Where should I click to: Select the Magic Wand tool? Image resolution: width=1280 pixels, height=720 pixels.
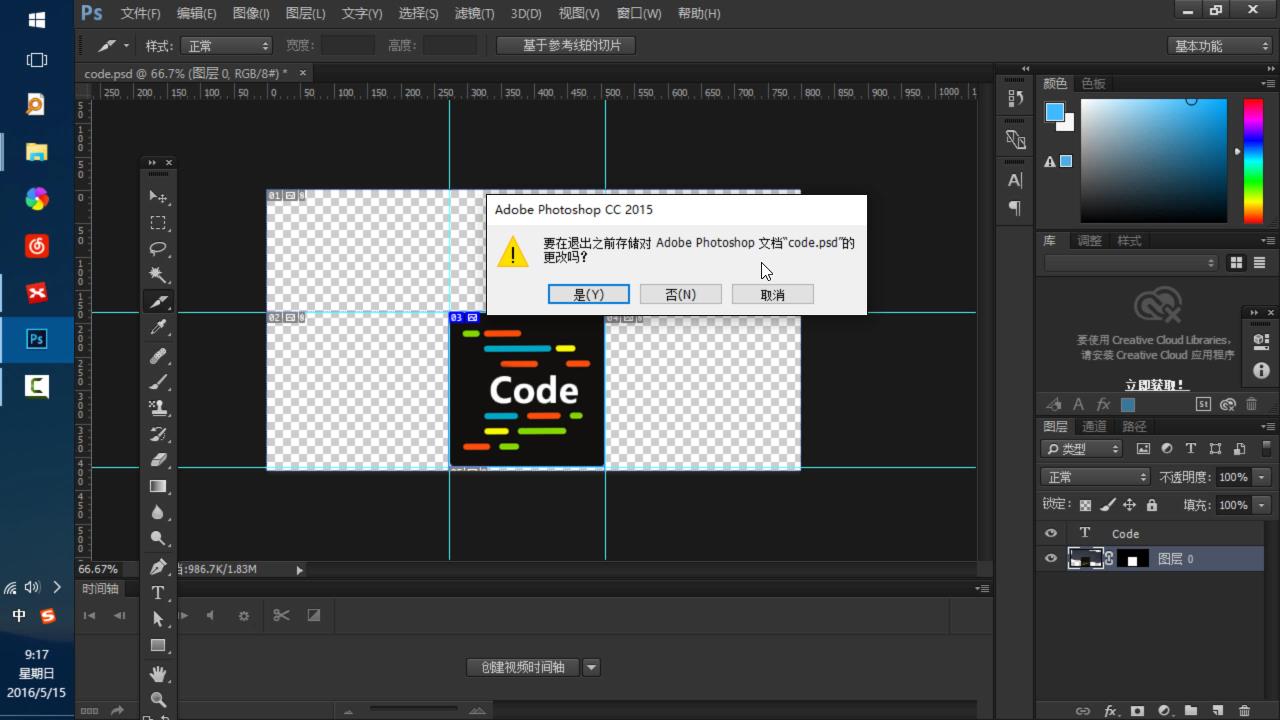tap(158, 274)
